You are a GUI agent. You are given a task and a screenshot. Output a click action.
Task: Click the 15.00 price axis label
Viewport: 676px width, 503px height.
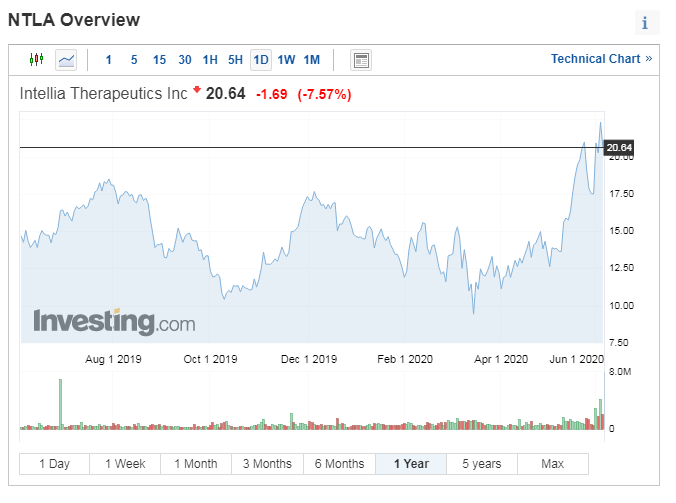[621, 231]
